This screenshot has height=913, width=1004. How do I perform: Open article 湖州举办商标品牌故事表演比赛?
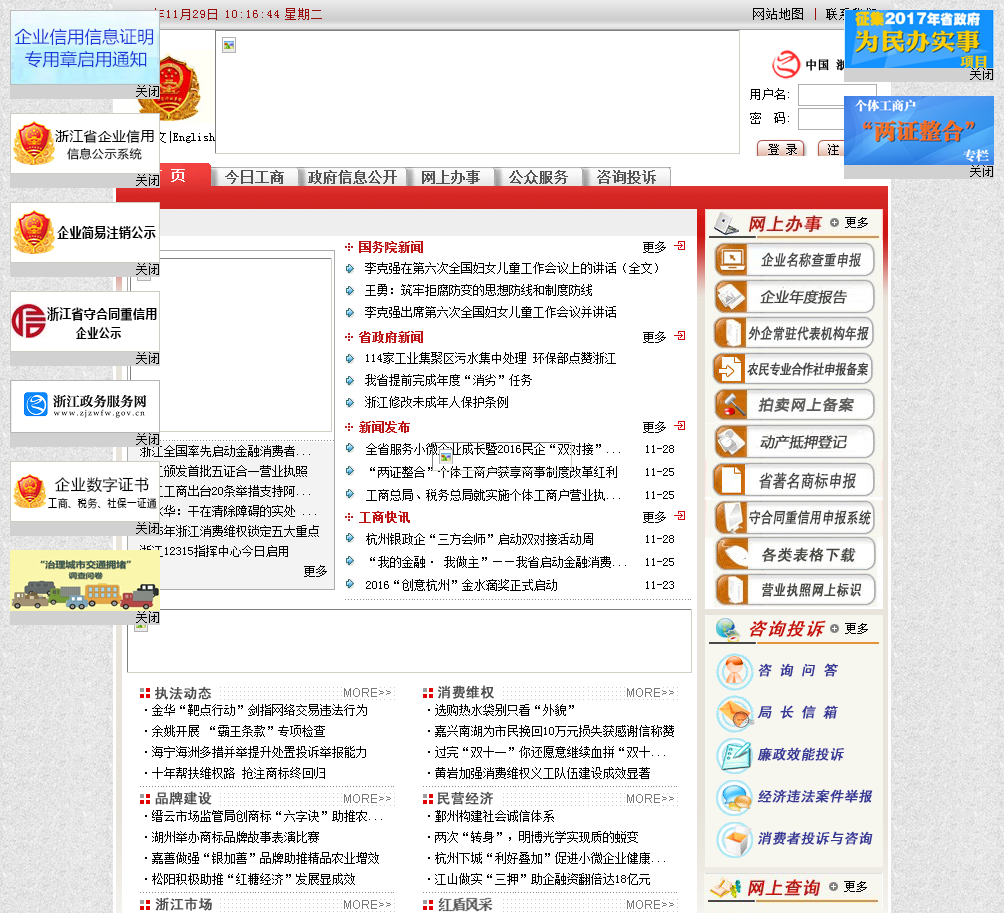(x=235, y=837)
